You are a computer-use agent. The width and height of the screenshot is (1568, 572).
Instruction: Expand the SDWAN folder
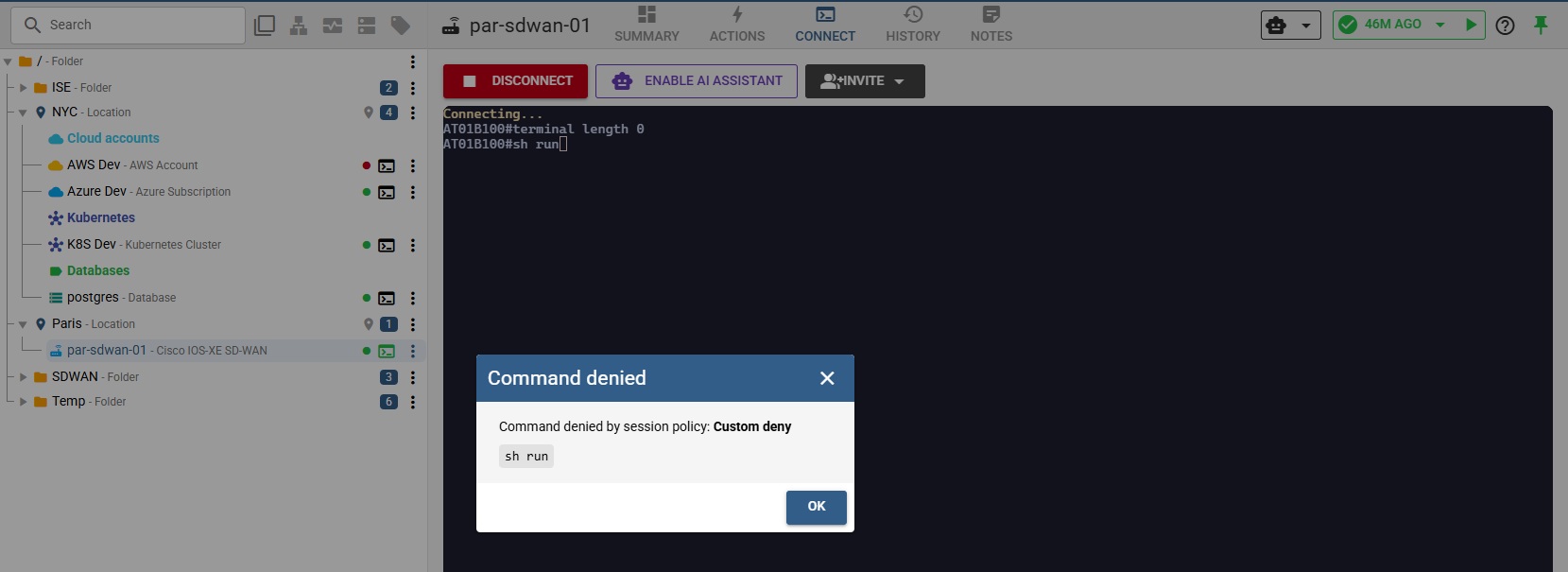pos(24,377)
